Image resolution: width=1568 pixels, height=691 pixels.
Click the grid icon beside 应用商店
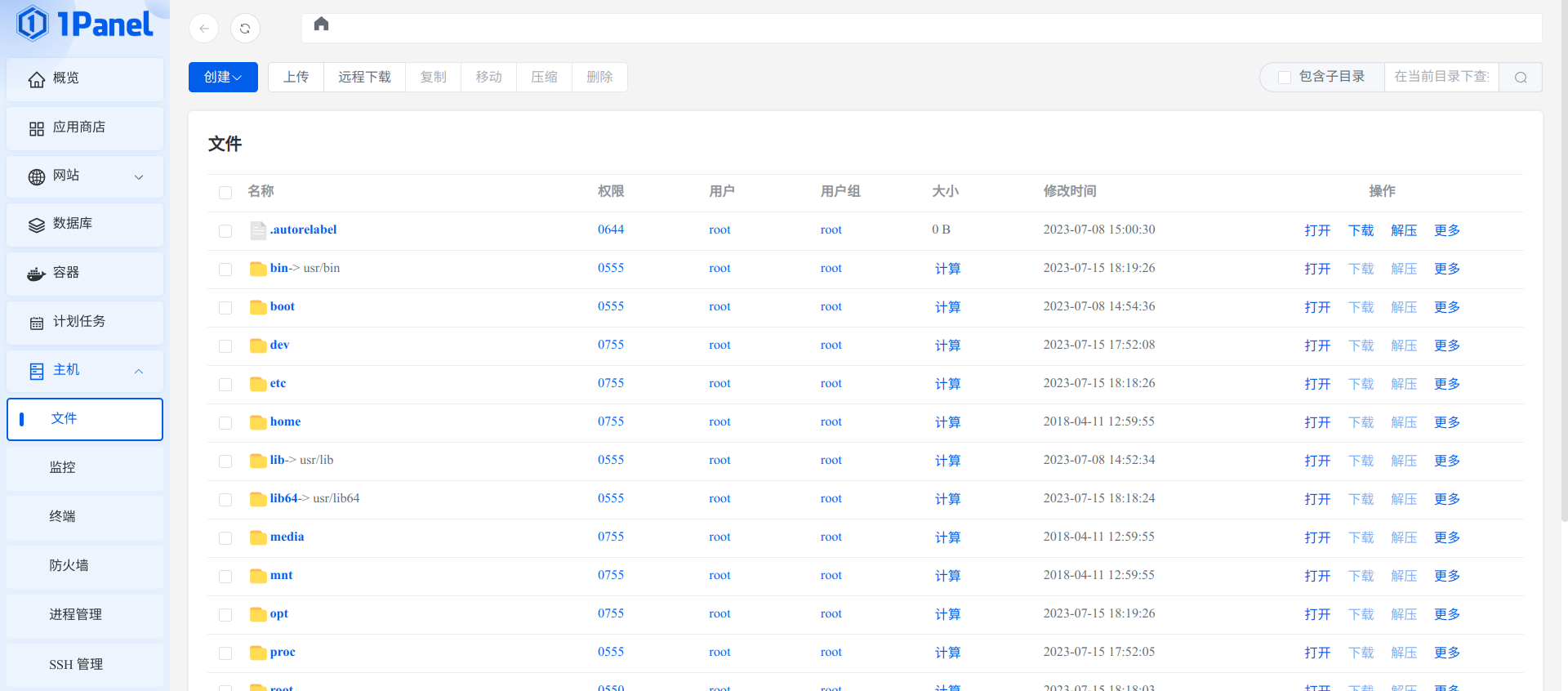[37, 129]
